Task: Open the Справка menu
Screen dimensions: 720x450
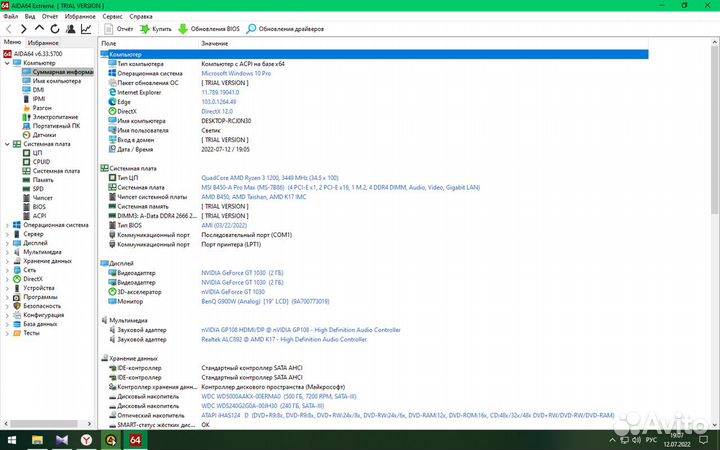Action: 141,16
